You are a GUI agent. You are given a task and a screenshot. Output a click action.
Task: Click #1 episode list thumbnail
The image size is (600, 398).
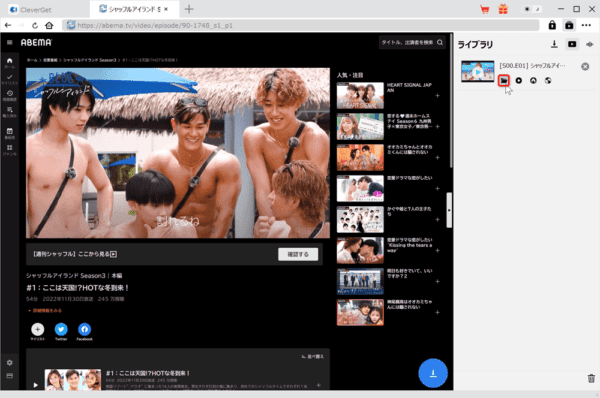click(73, 380)
